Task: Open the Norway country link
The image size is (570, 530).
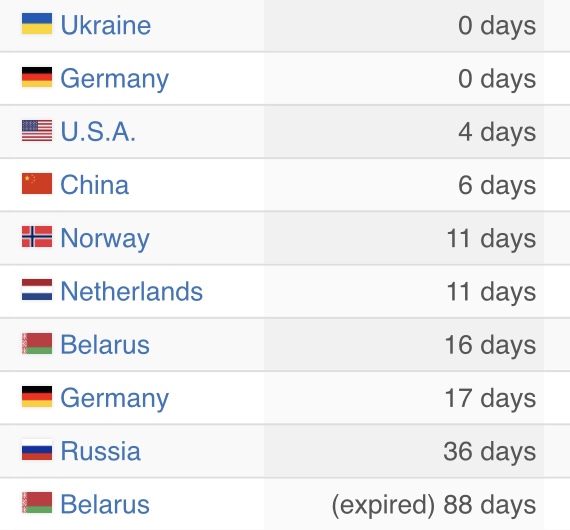Action: [105, 238]
